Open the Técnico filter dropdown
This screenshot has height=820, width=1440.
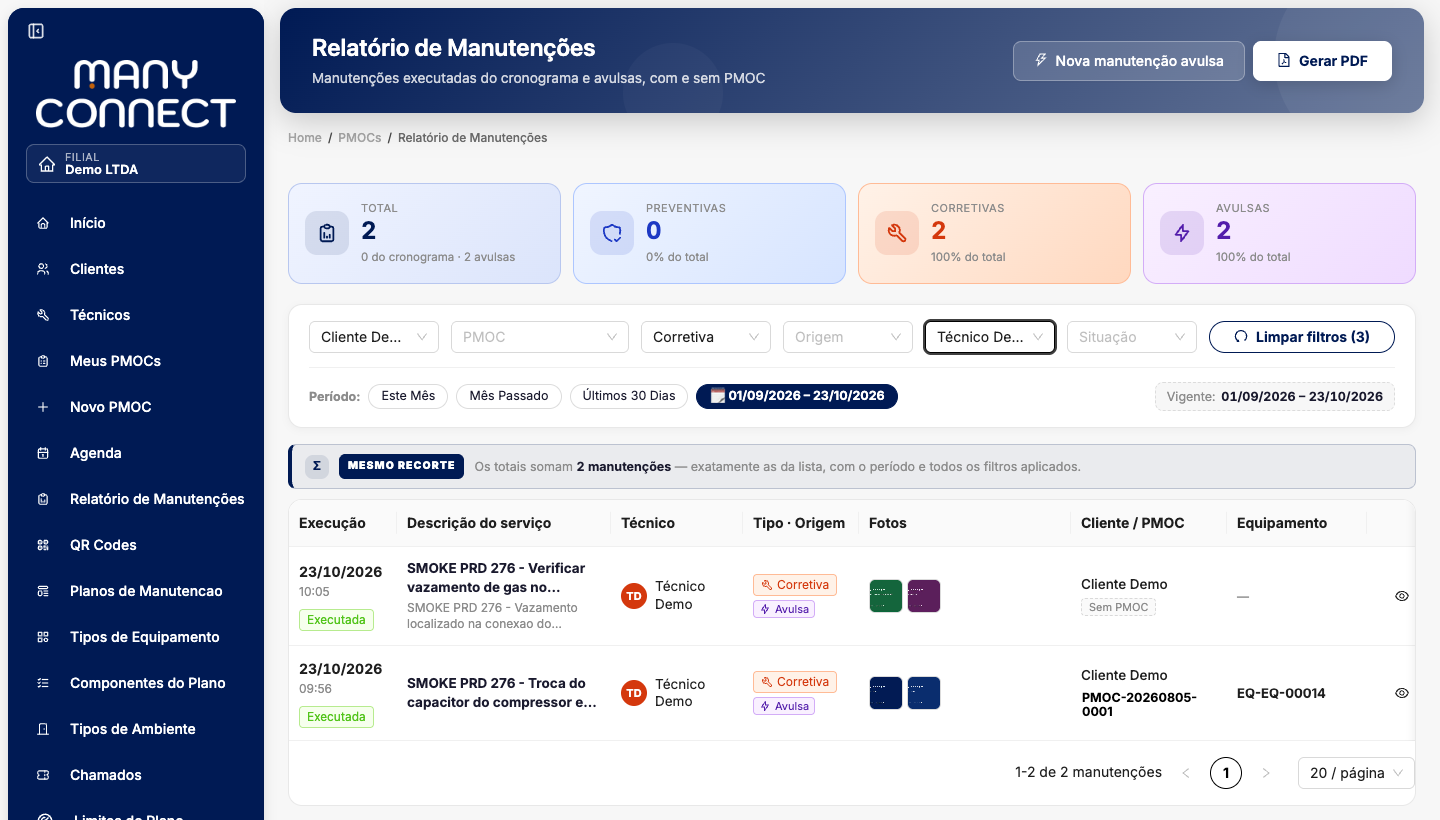point(990,337)
